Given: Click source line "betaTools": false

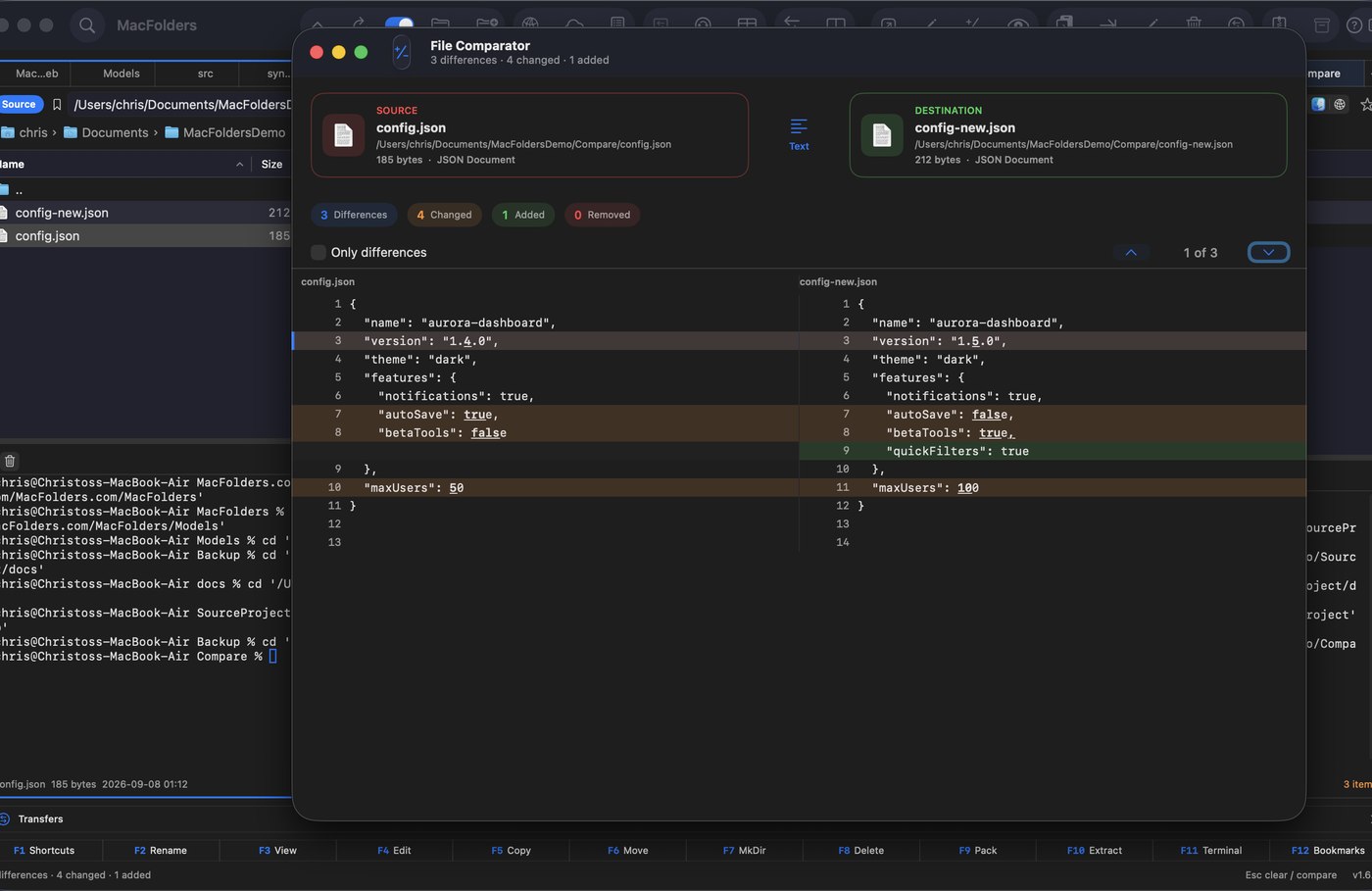Looking at the screenshot, I should pyautogui.click(x=545, y=432).
